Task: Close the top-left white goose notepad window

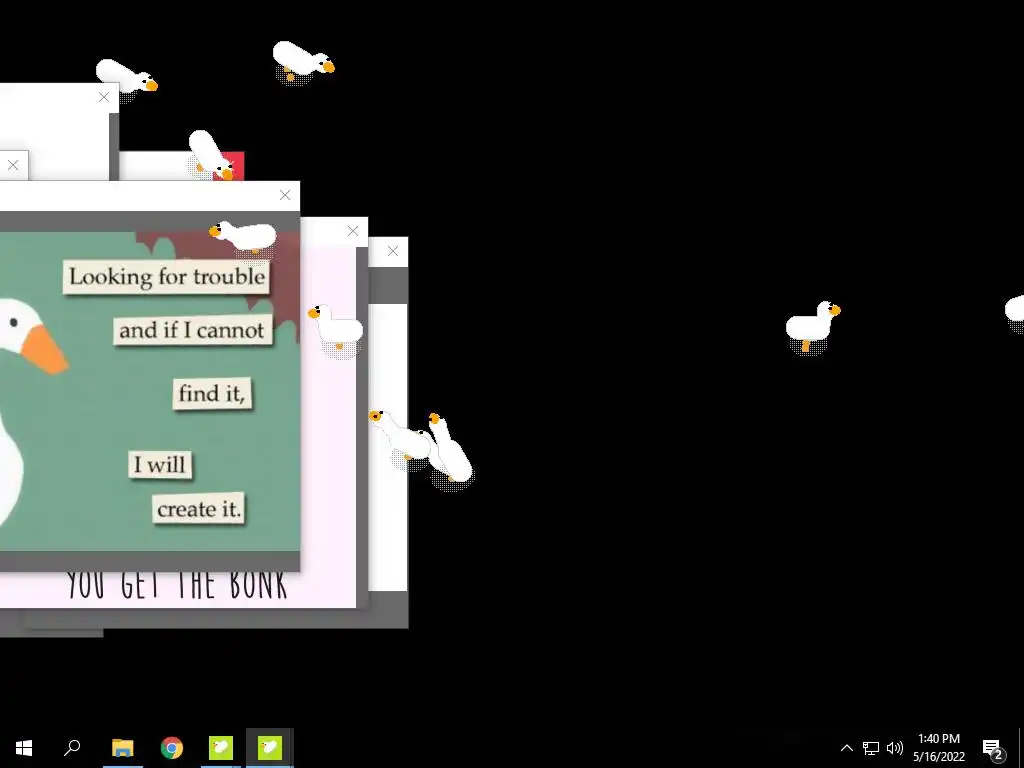Action: click(x=104, y=97)
